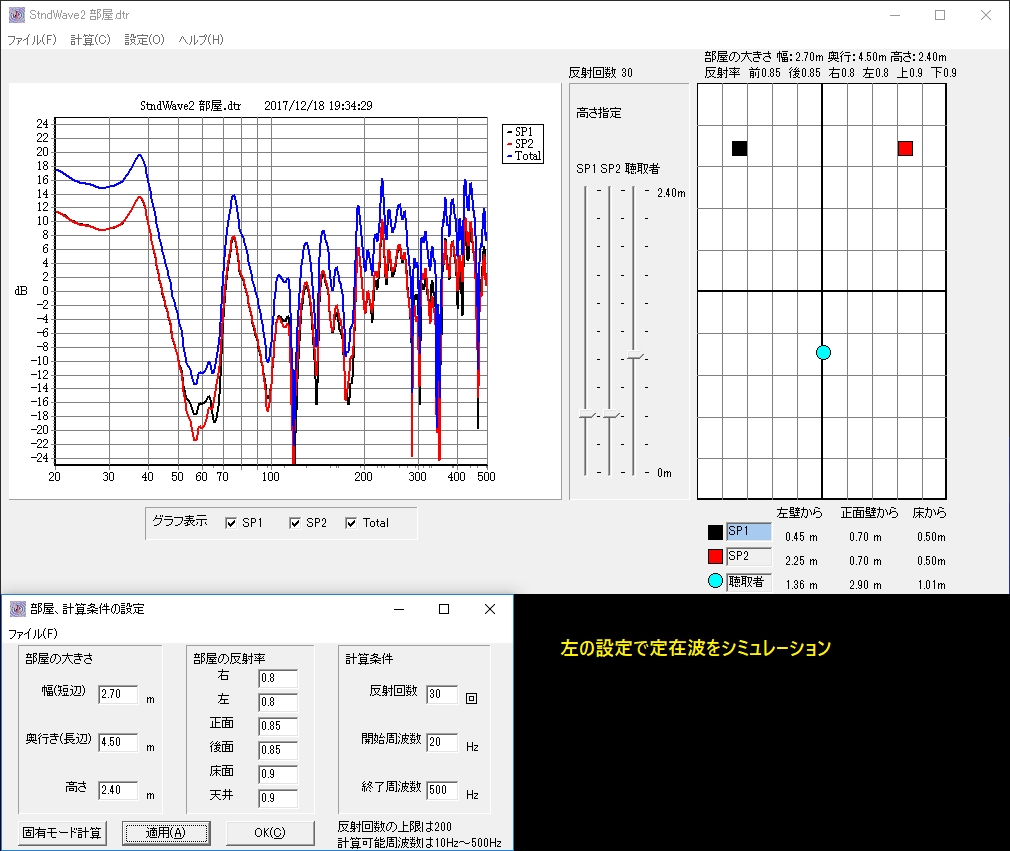This screenshot has height=851, width=1010.
Task: Minimize the StndWave2 main window
Action: coord(895,15)
